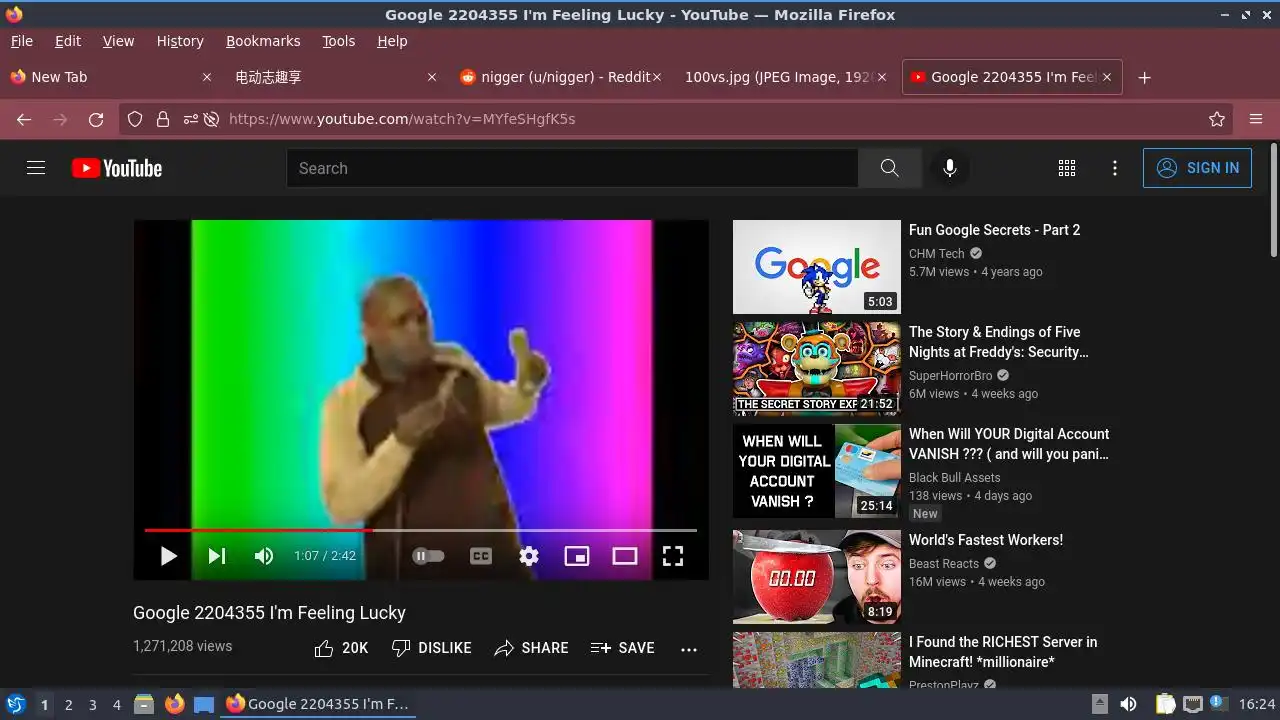Open the Help menu

click(x=392, y=41)
